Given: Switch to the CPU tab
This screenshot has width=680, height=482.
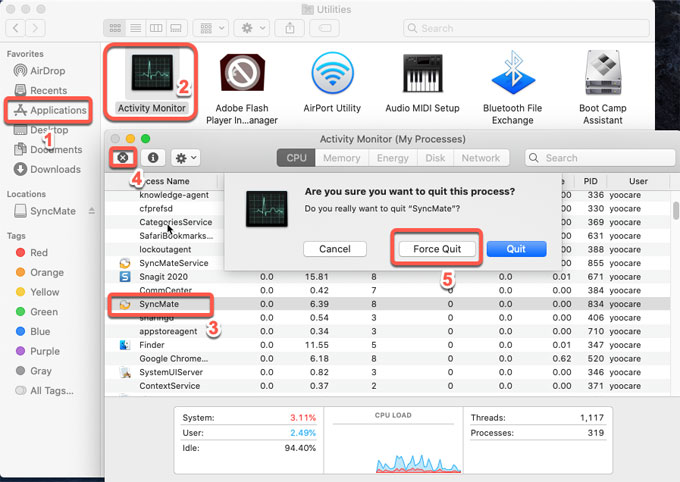Looking at the screenshot, I should point(296,158).
